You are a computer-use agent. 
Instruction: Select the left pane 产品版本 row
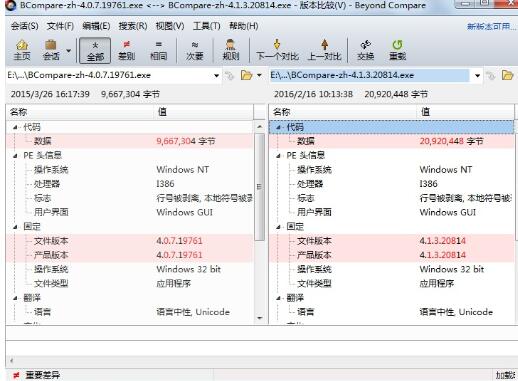130,255
